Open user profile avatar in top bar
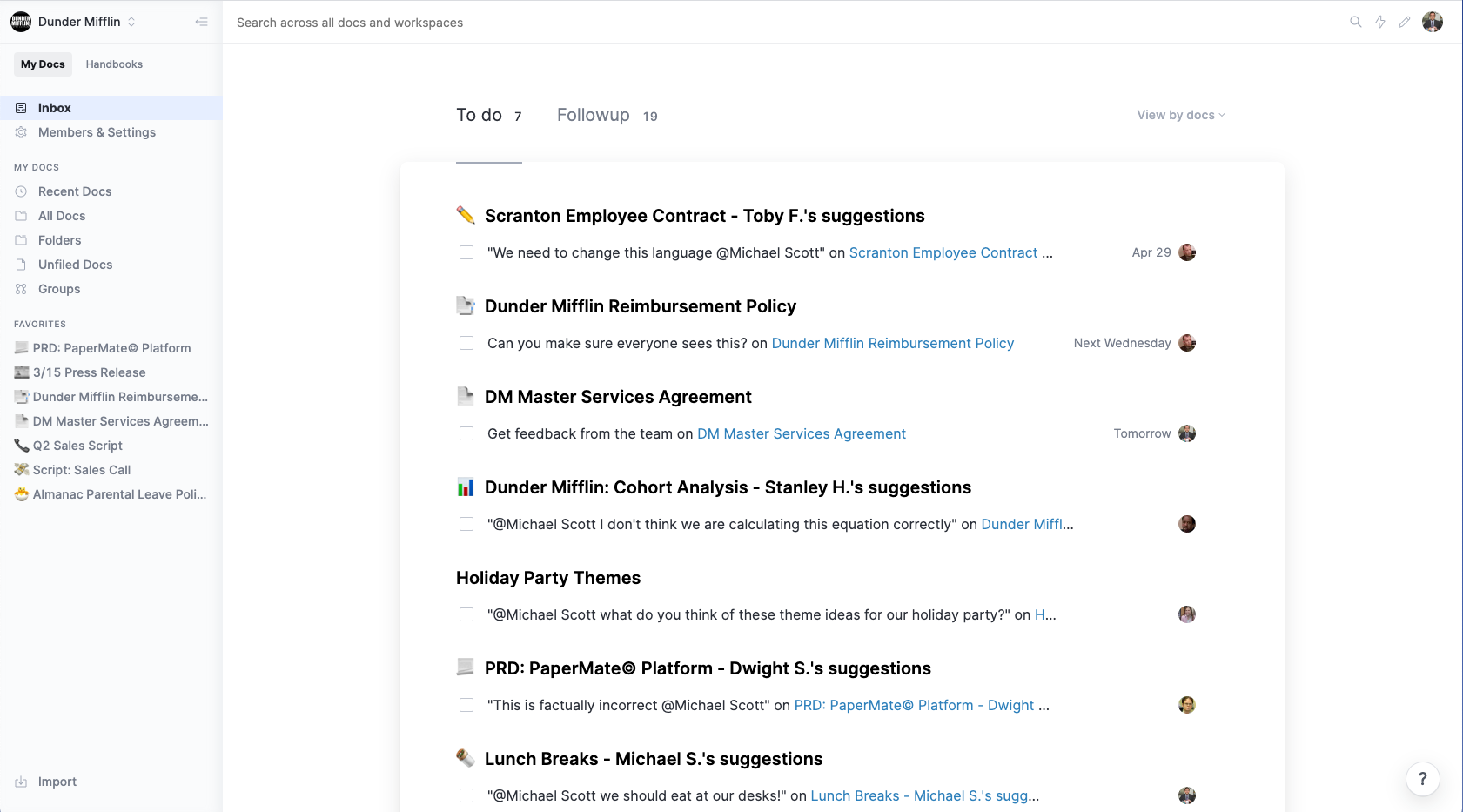1463x812 pixels. pos(1433,22)
